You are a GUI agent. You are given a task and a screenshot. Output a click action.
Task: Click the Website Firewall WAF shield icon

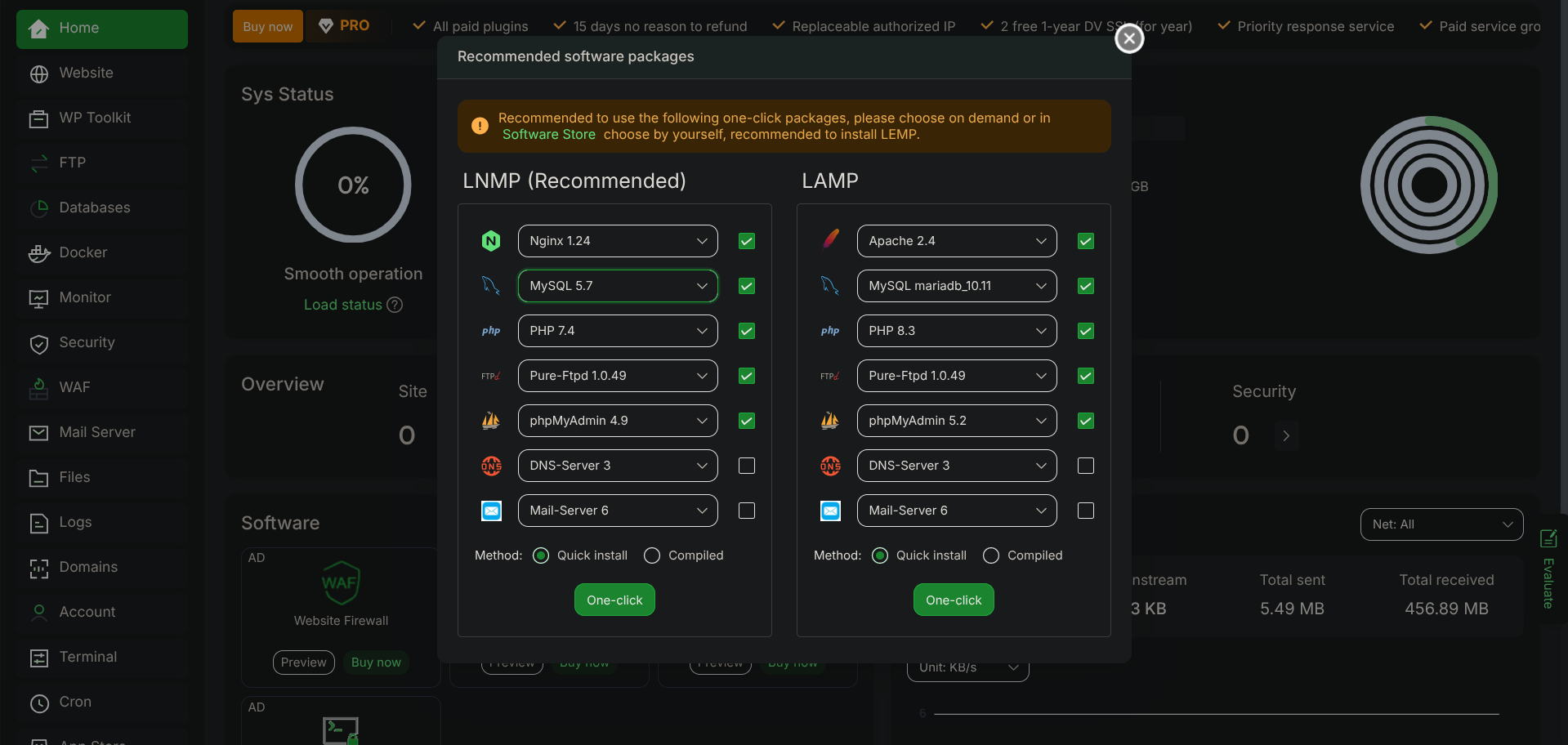[341, 582]
